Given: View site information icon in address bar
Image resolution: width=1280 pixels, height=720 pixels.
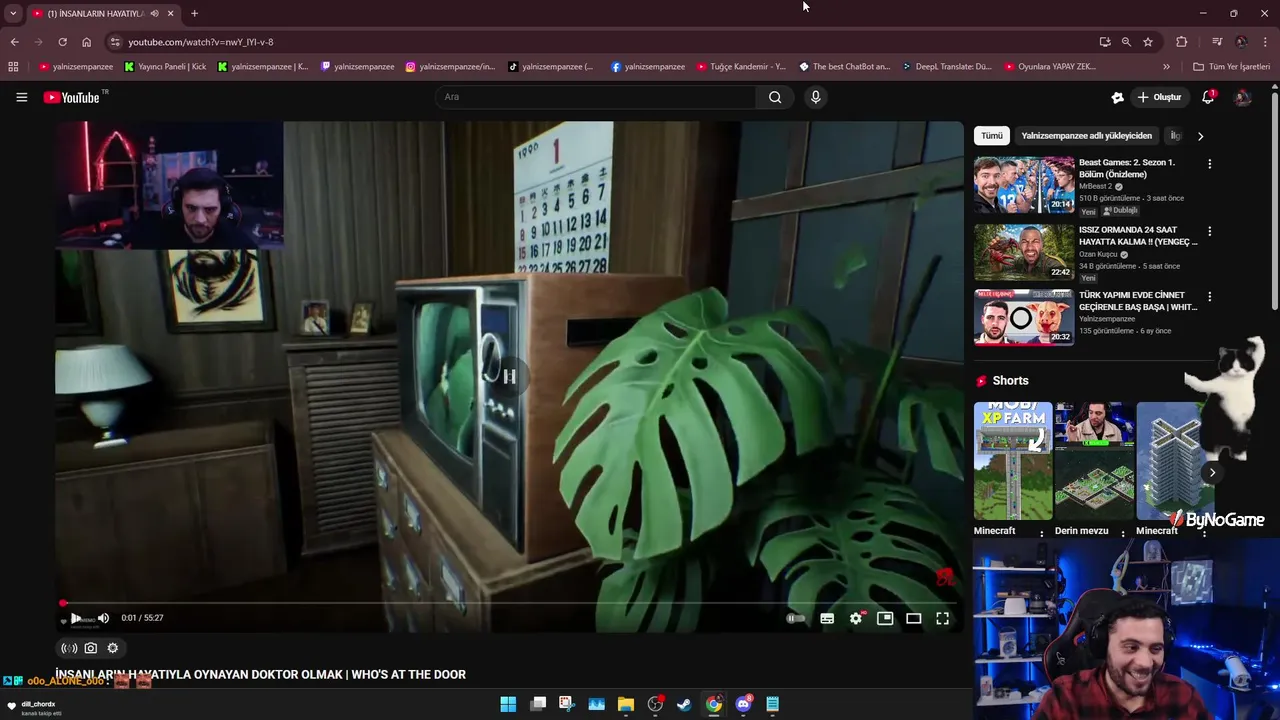Looking at the screenshot, I should [x=115, y=42].
